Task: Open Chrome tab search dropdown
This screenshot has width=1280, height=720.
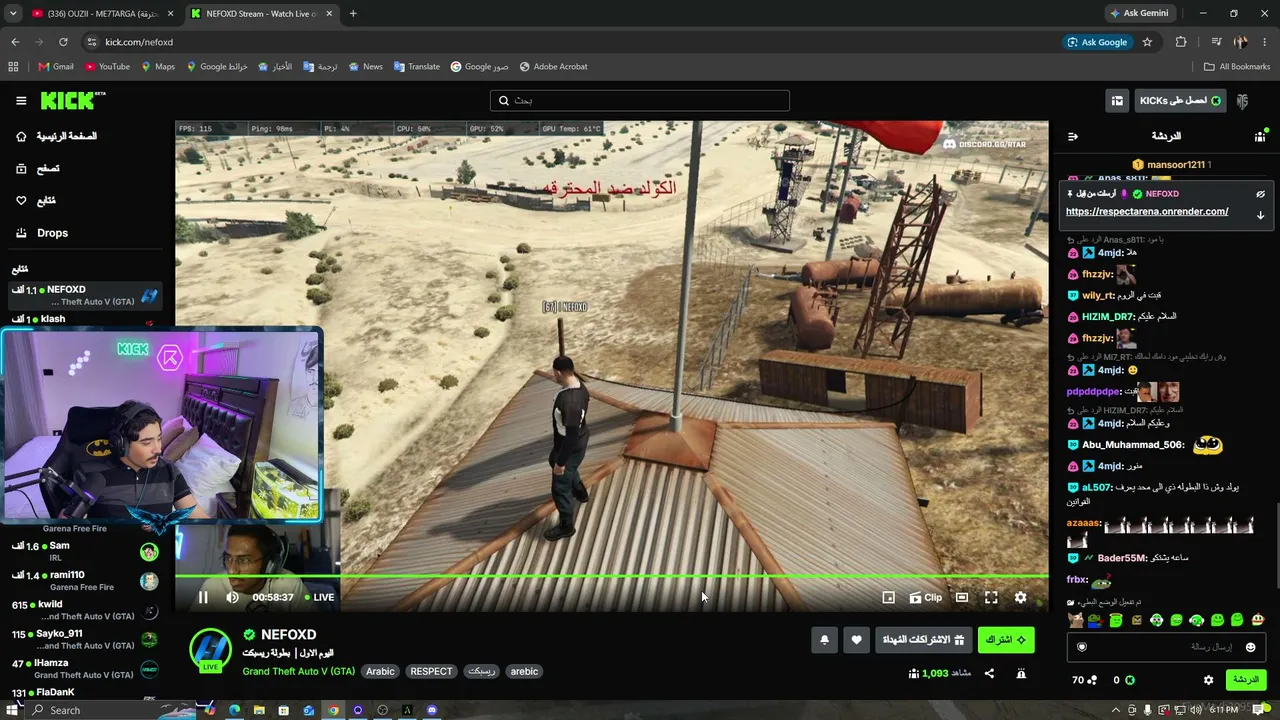Action: pos(13,14)
